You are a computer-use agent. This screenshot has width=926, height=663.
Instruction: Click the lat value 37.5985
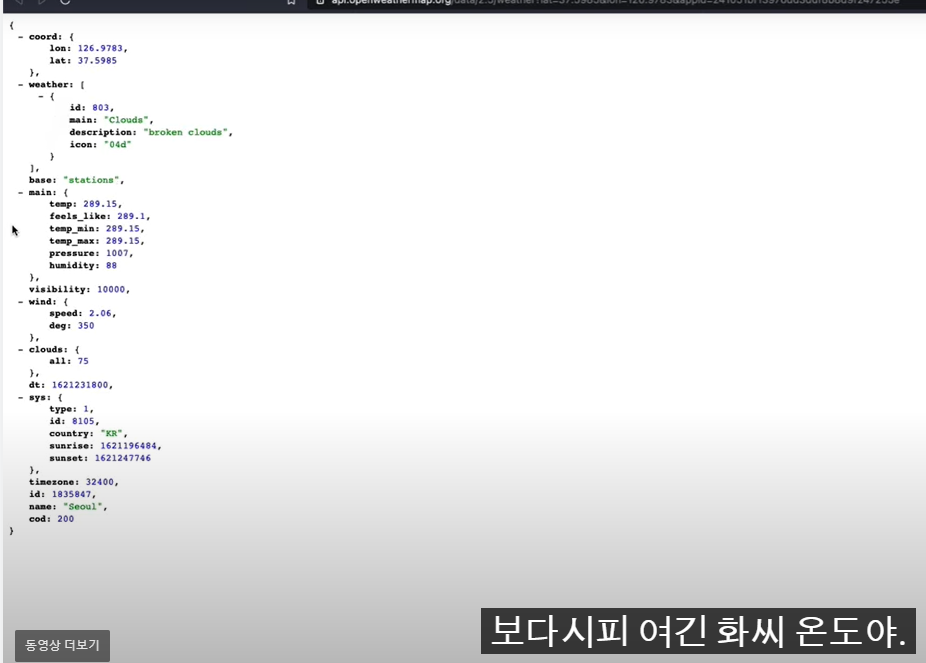point(97,61)
